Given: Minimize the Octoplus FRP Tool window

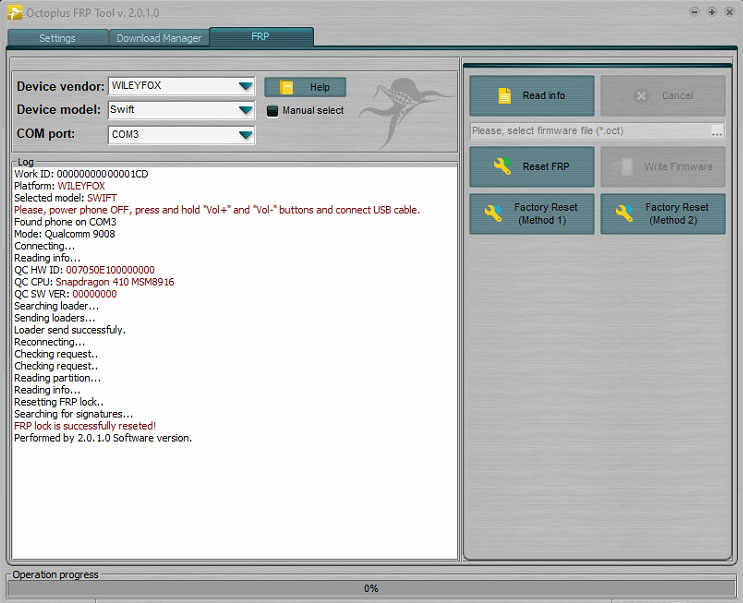Looking at the screenshot, I should click(694, 12).
